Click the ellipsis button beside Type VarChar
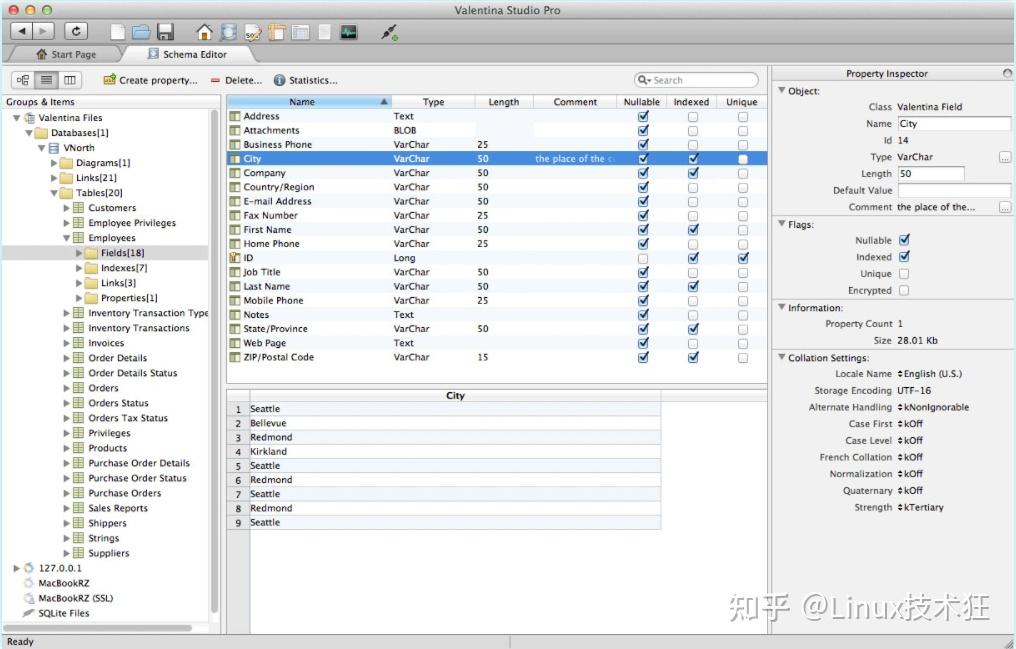Screen dimensions: 1016x649 (1005, 157)
